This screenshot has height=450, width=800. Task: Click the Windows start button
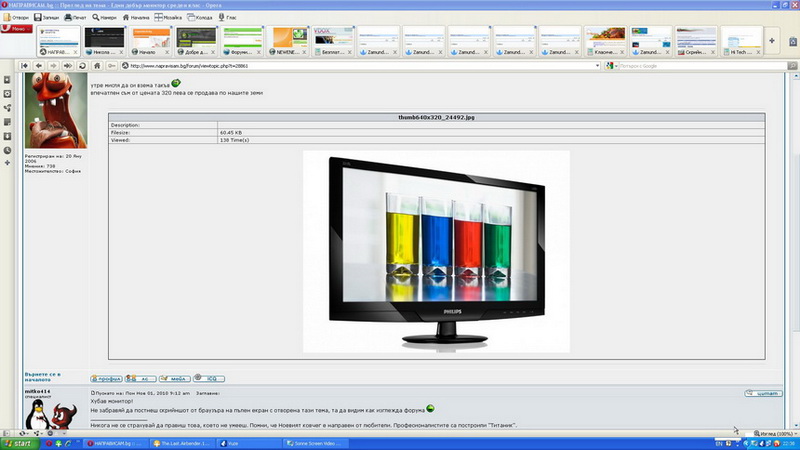pyautogui.click(x=20, y=444)
